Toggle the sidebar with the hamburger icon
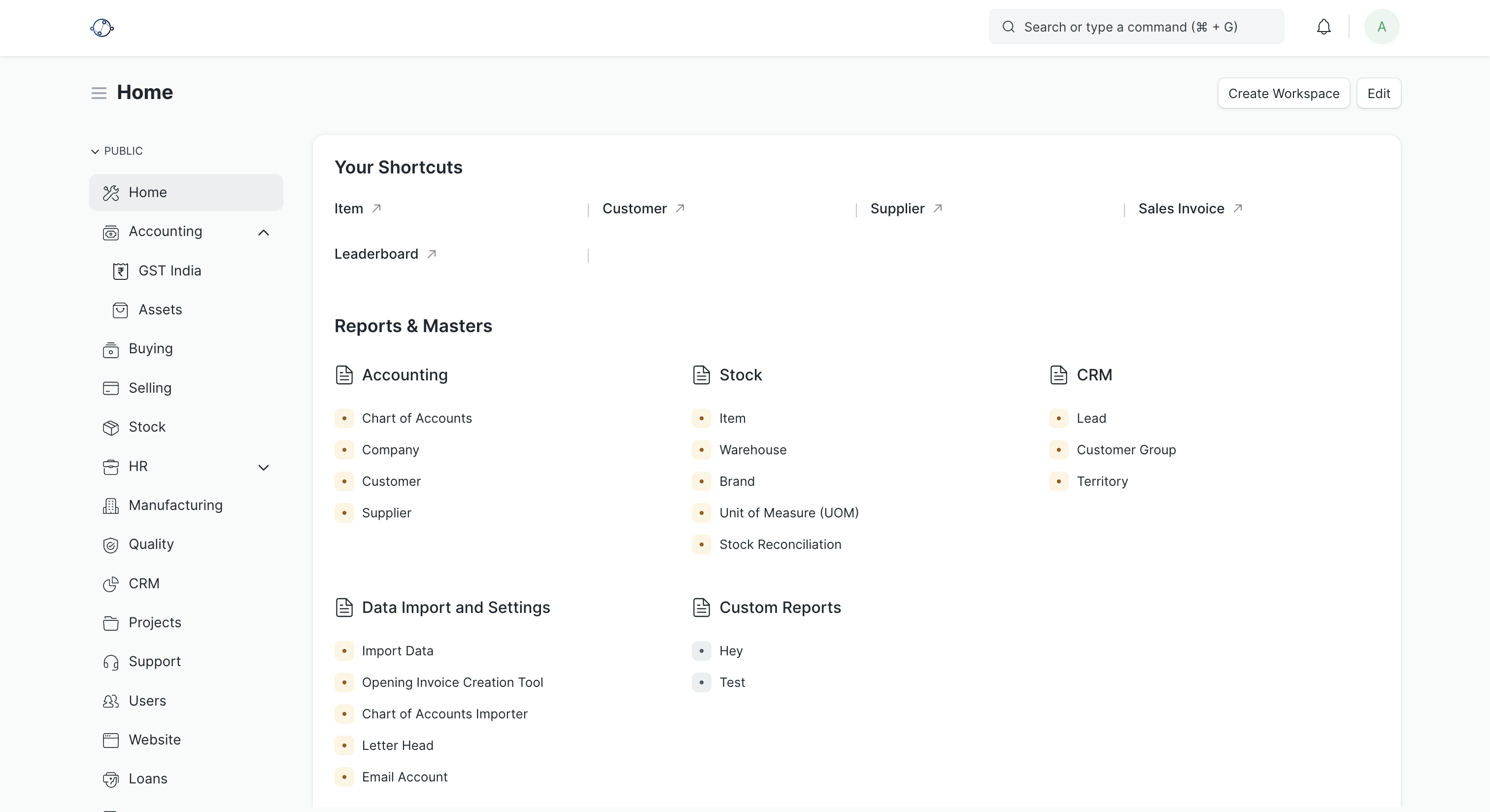Viewport: 1490px width, 812px height. pyautogui.click(x=99, y=93)
